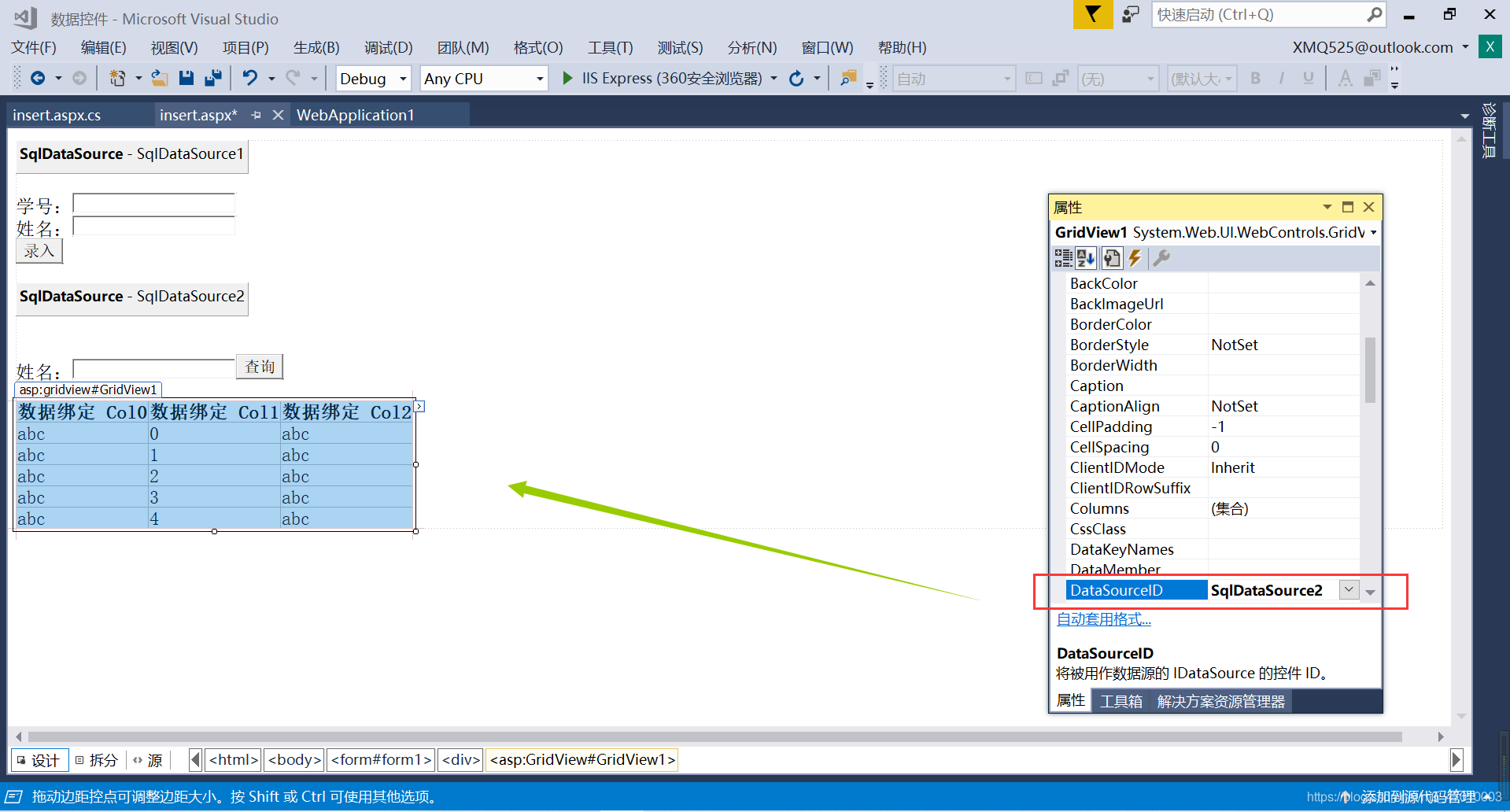Switch to Split (拆分) view
Viewport: 1510px width, 812px height.
tap(97, 760)
